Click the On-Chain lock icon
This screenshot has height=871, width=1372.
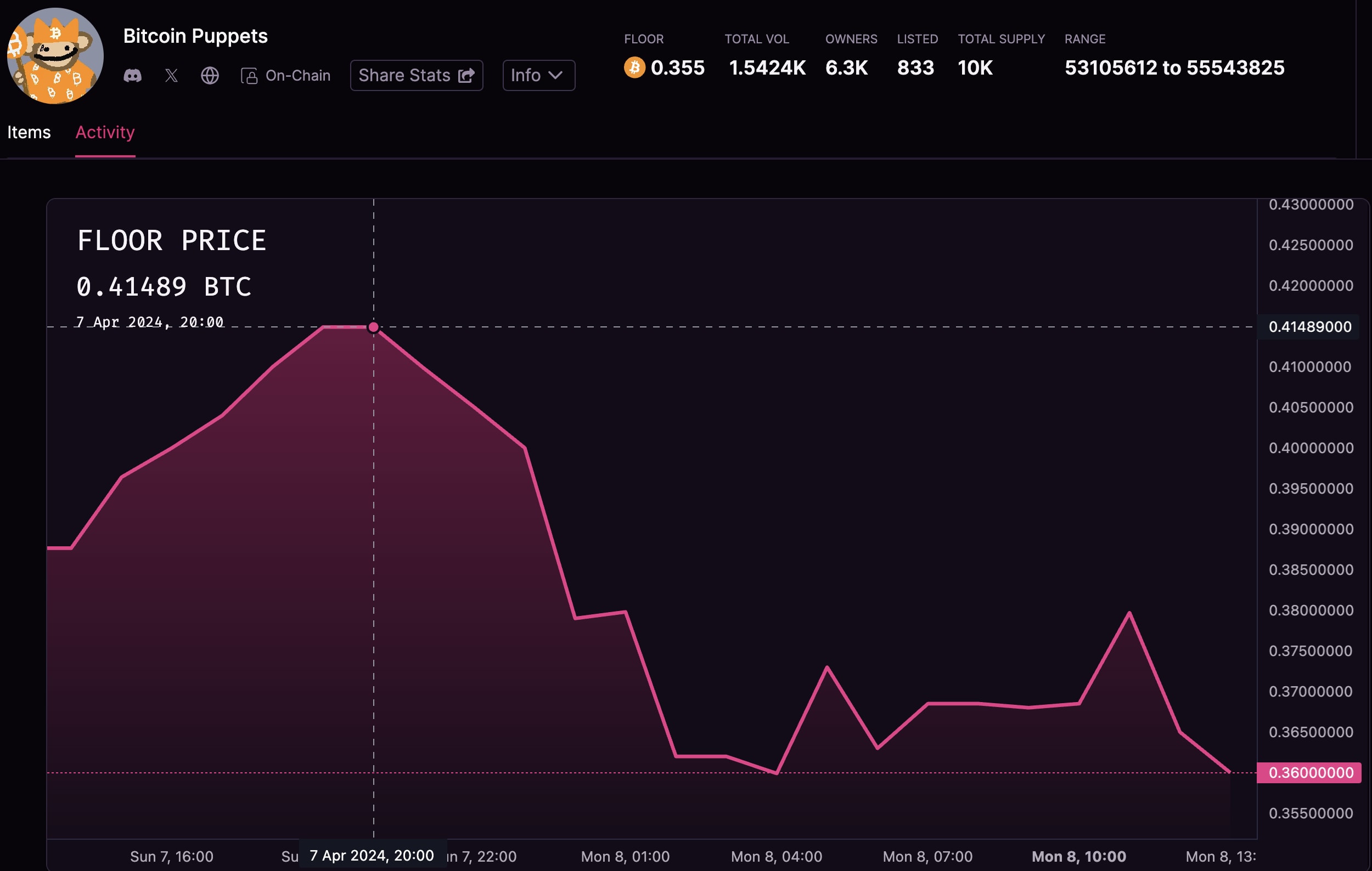coord(249,76)
